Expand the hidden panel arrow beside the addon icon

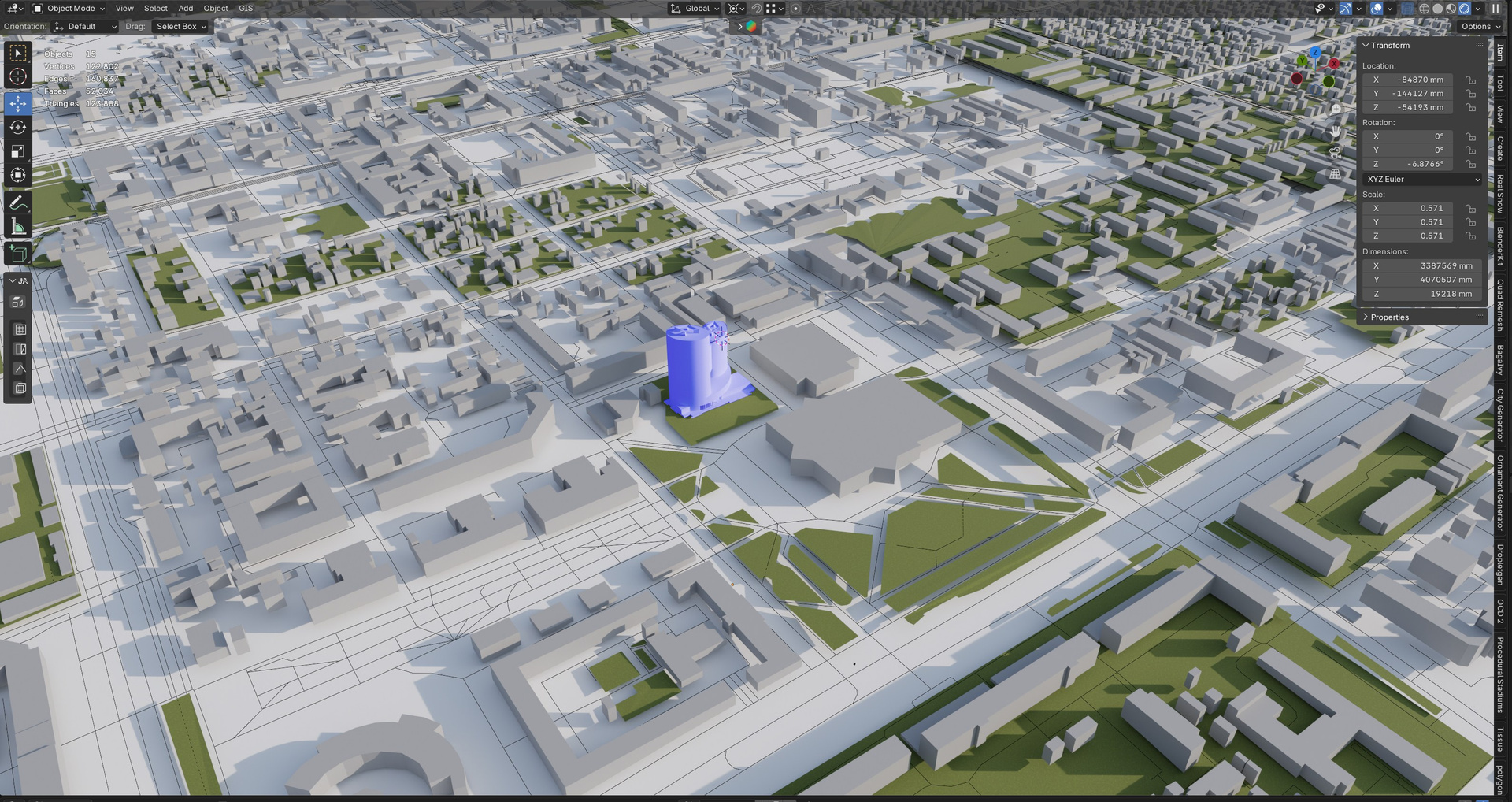[x=739, y=26]
